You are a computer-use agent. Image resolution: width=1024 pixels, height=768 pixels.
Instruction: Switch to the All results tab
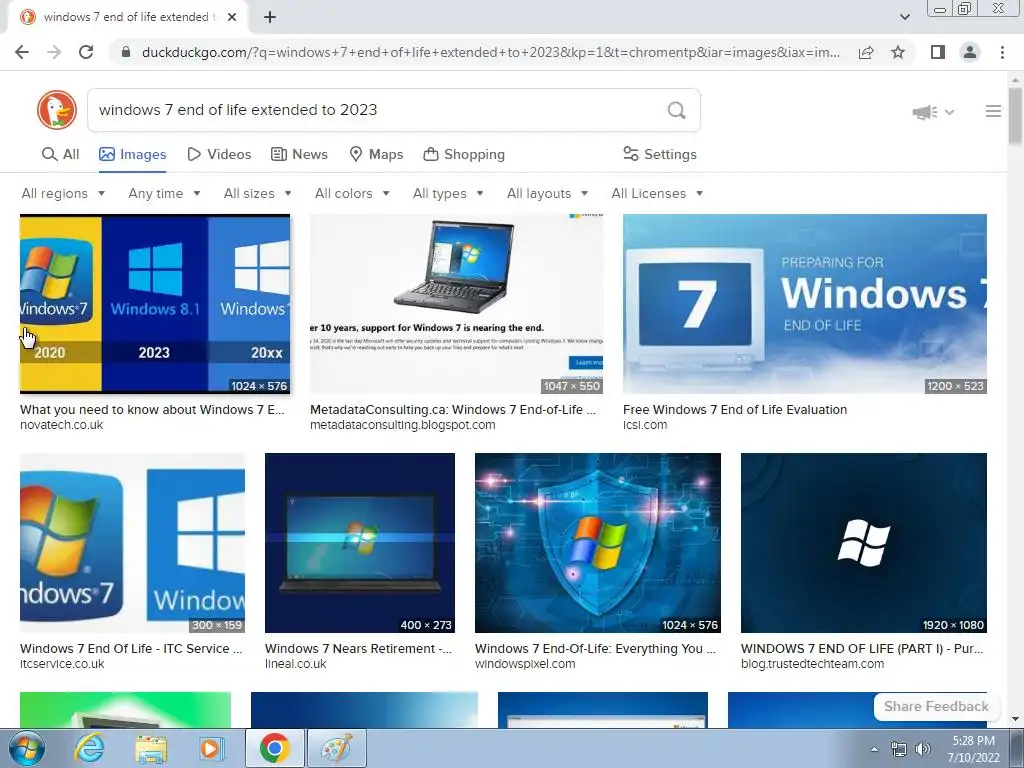tap(60, 154)
